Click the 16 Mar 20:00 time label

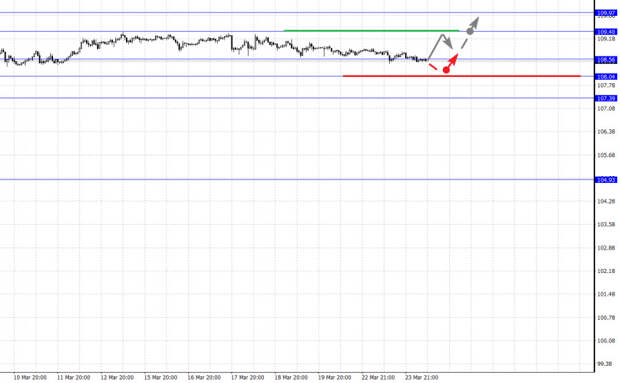click(204, 377)
